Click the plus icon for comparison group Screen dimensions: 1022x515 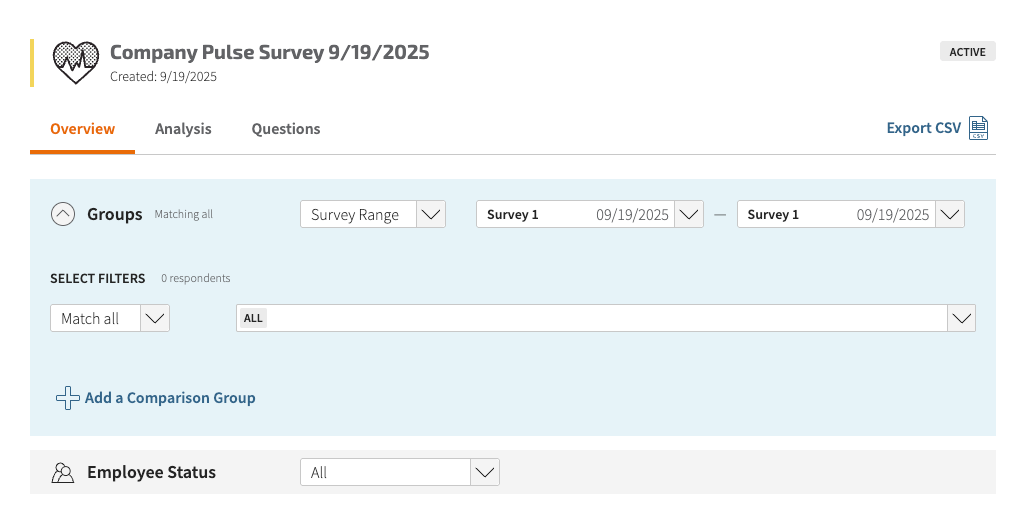point(67,398)
